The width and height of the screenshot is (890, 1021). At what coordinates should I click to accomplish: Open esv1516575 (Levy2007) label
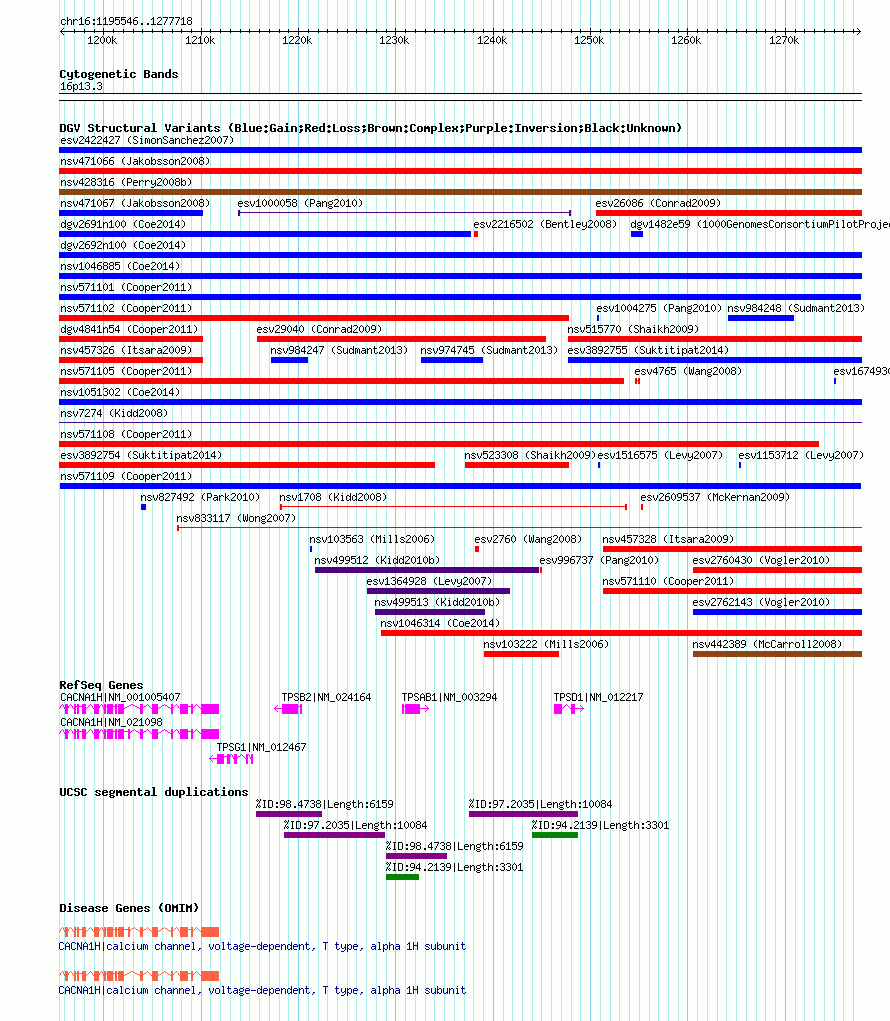pyautogui.click(x=660, y=455)
